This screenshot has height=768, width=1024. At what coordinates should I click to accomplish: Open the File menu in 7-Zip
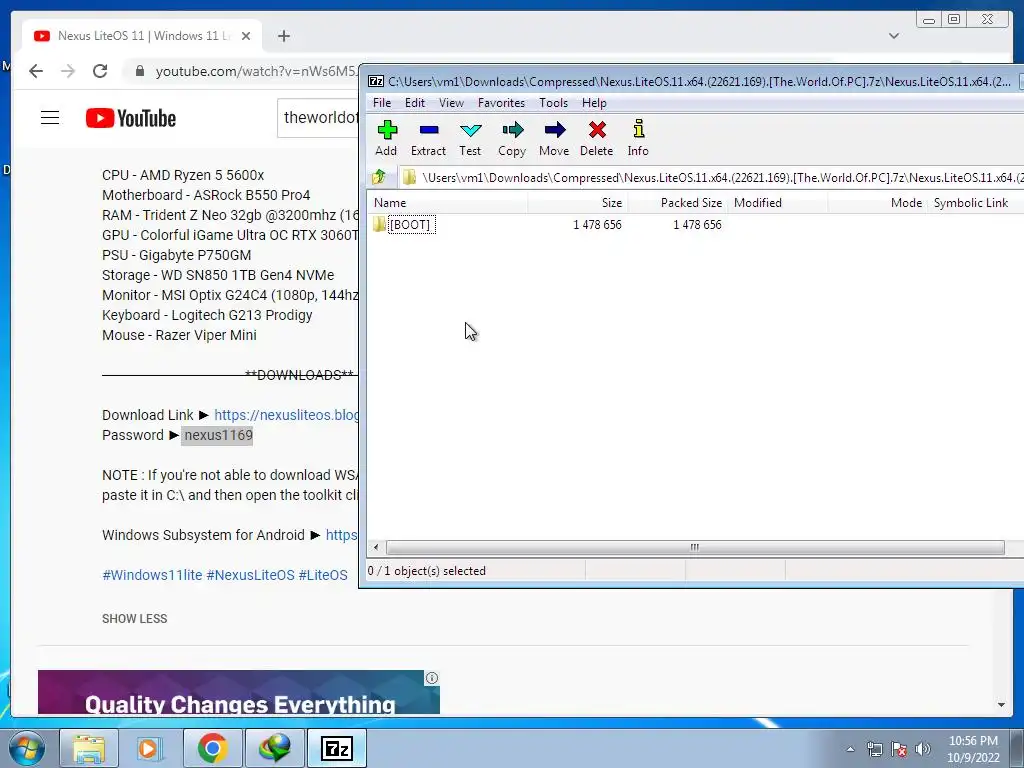point(382,103)
